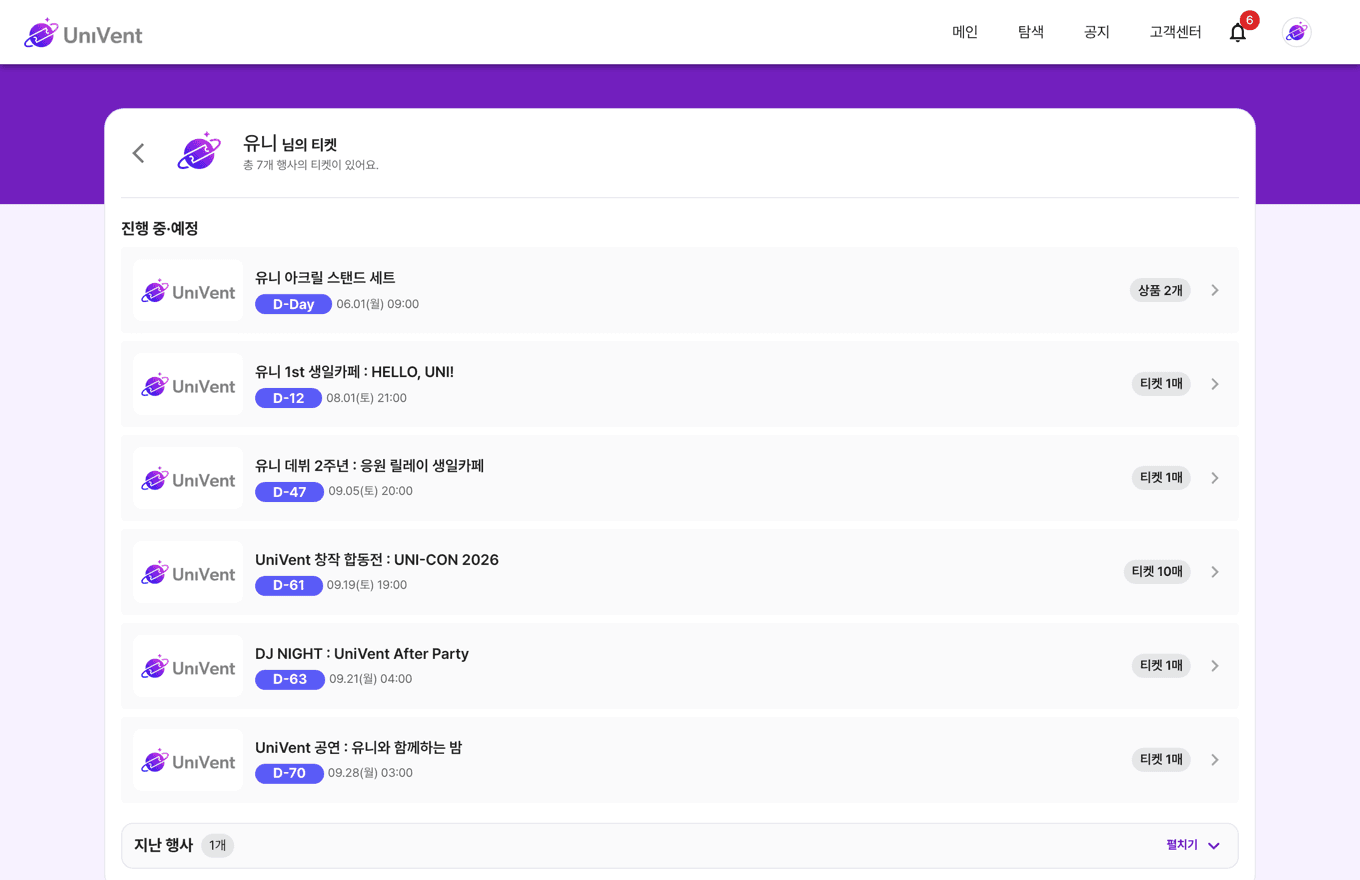Open the 공지 menu item

click(x=1097, y=32)
